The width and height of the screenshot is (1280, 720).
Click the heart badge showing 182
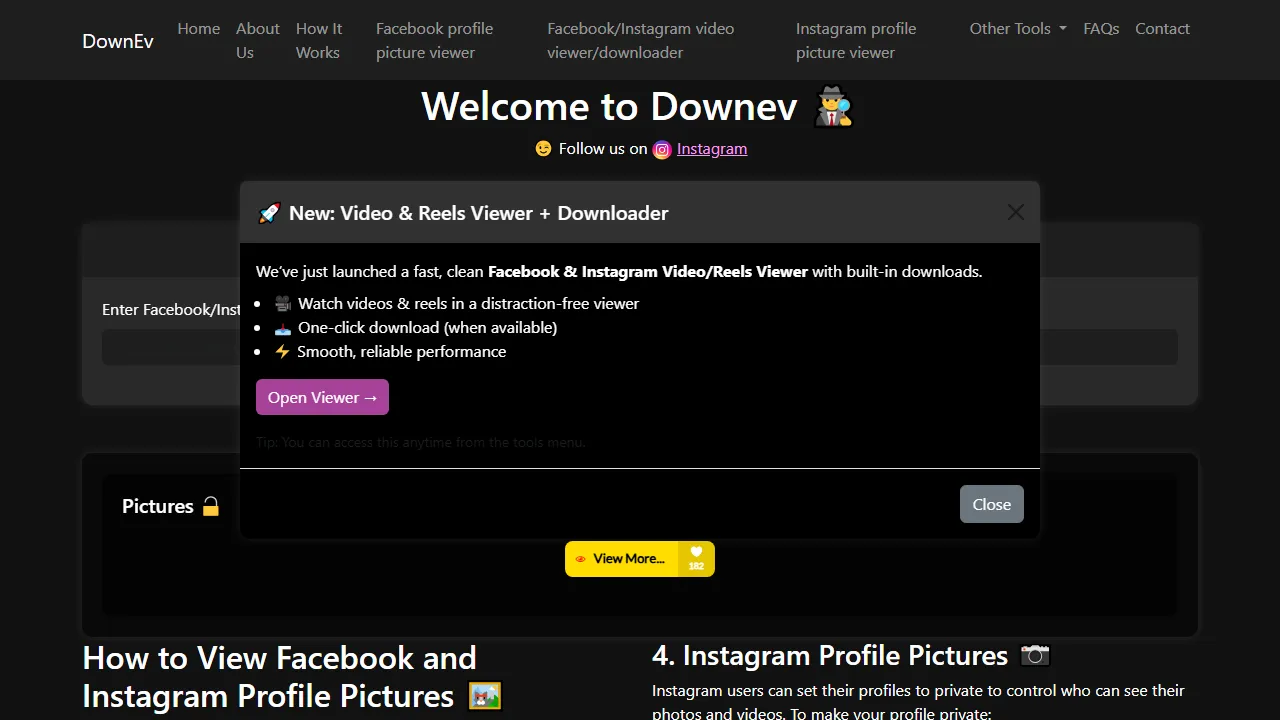tap(696, 559)
